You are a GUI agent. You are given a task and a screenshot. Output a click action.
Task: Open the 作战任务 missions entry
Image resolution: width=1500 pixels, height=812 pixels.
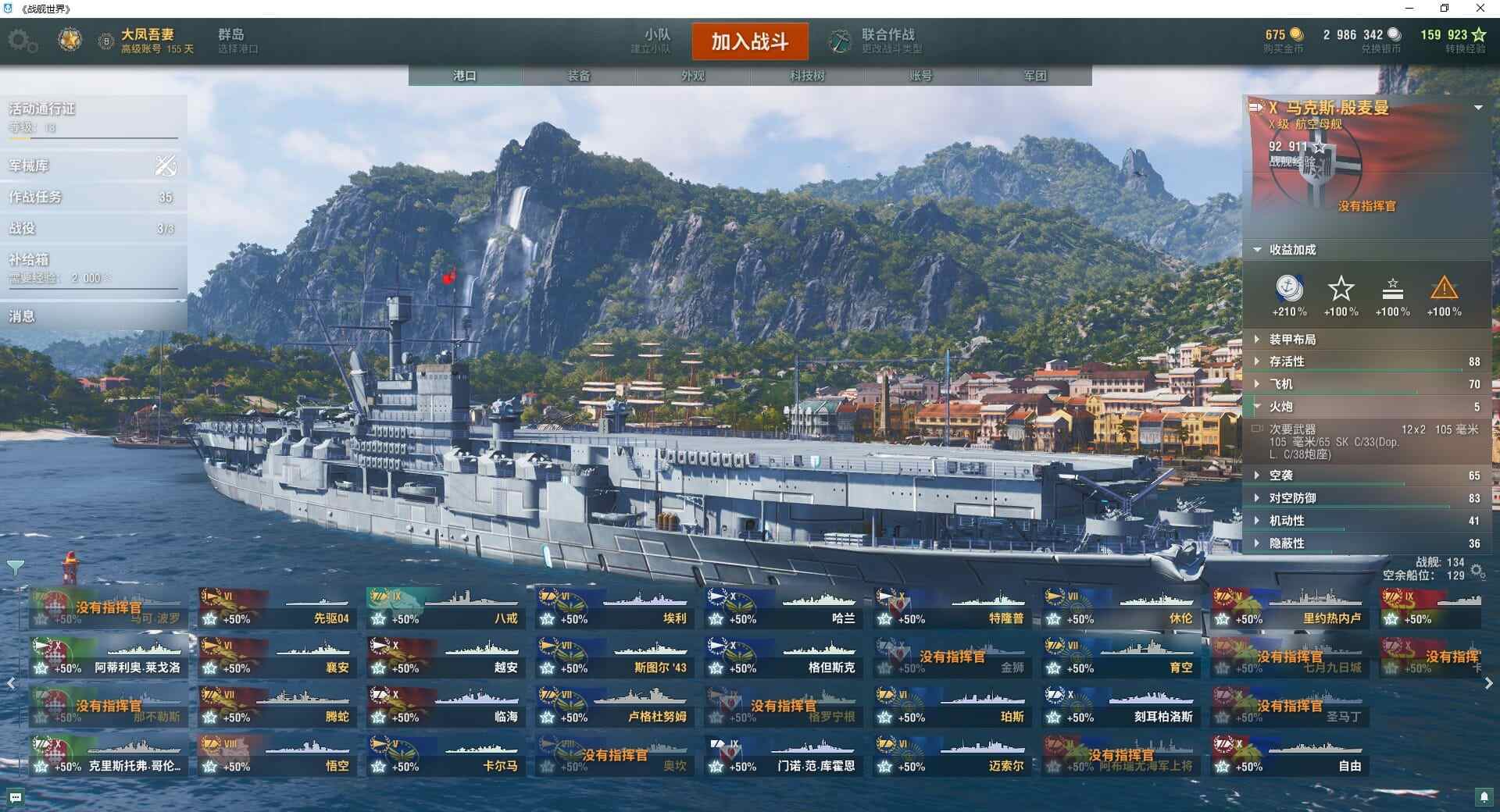click(x=94, y=197)
